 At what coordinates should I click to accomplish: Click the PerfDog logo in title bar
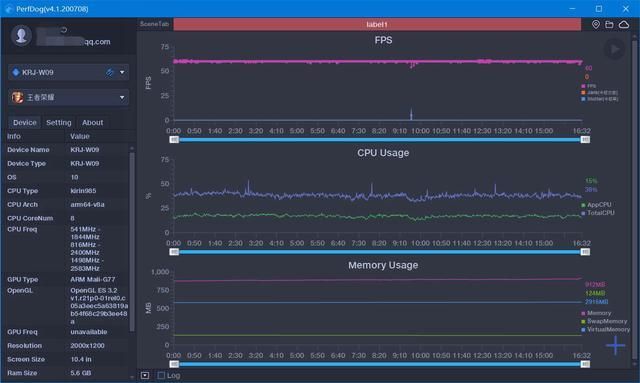point(9,9)
